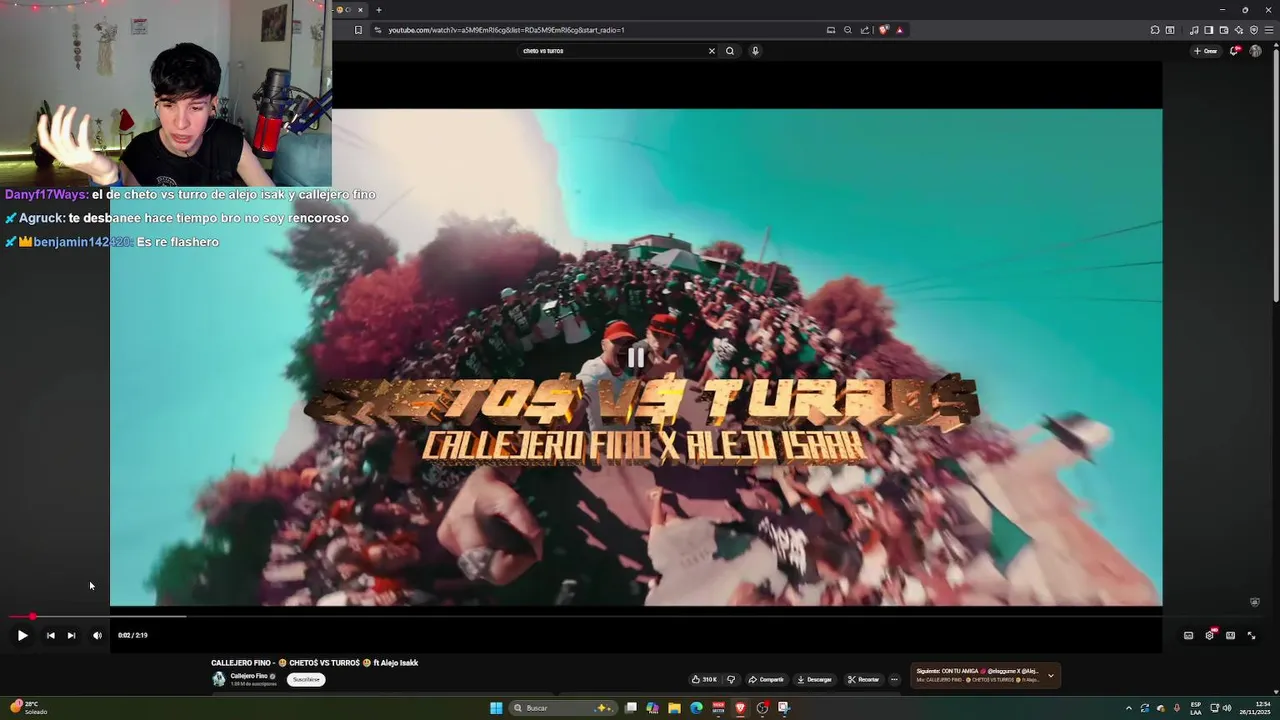This screenshot has height=720, width=1280.
Task: Click the Compartir share button
Action: click(x=766, y=679)
